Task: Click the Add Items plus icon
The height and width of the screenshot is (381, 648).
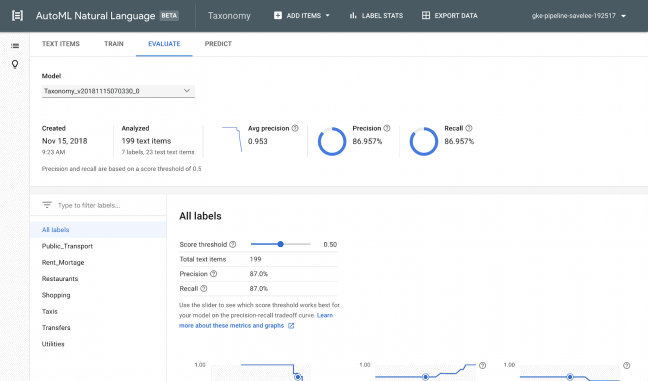Action: 278,16
